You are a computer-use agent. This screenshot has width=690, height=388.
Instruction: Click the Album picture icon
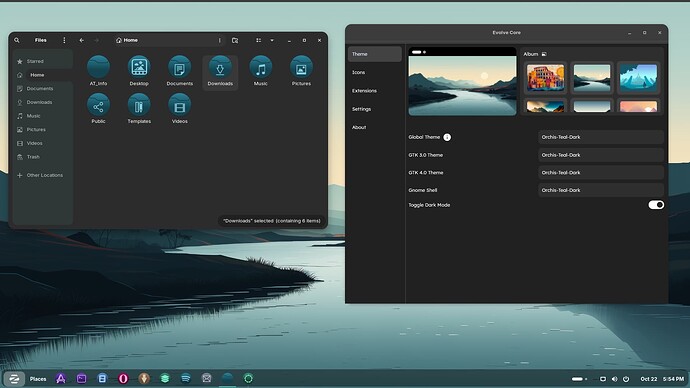coord(544,54)
